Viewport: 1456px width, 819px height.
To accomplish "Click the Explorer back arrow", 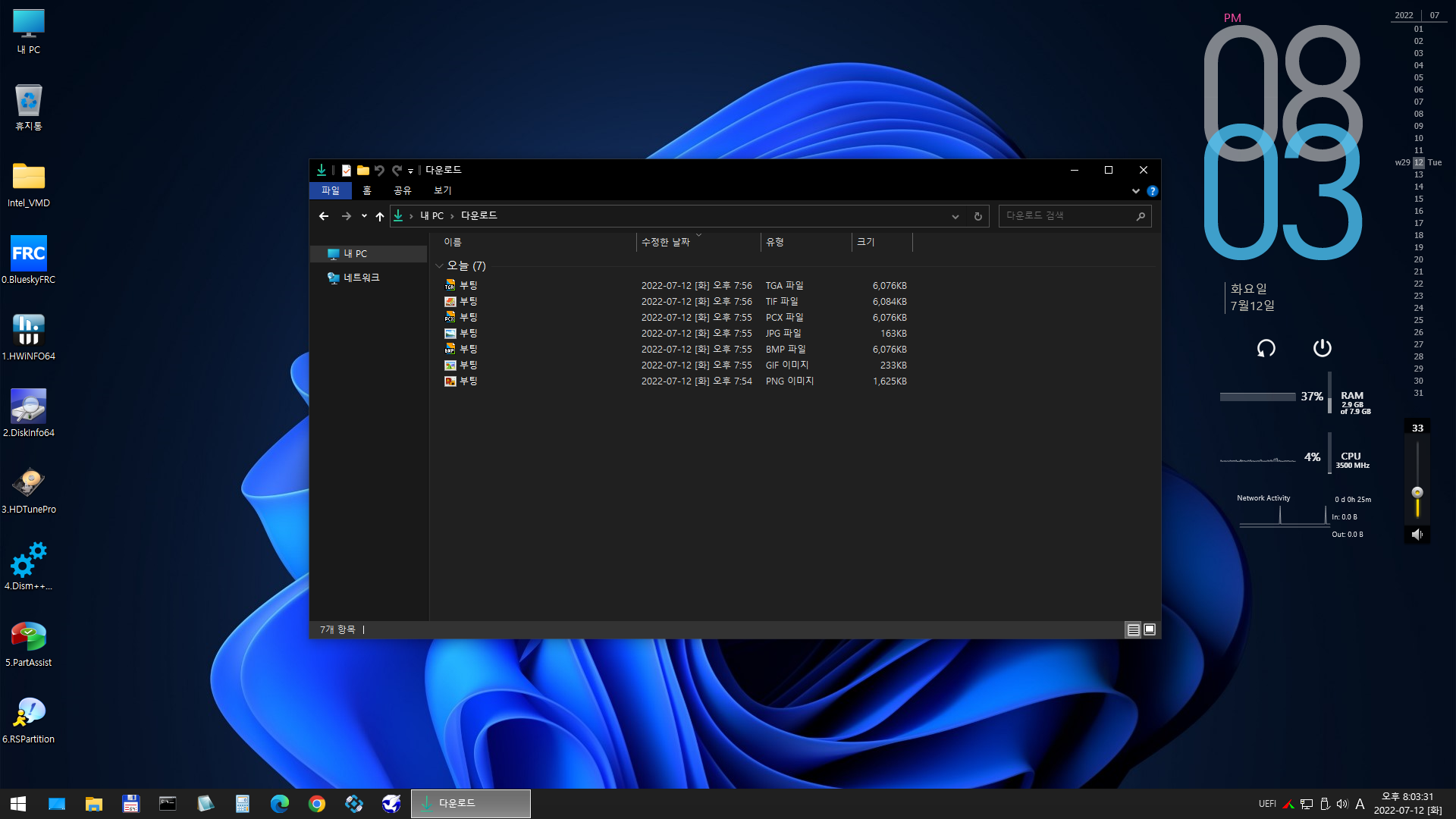I will pos(324,216).
